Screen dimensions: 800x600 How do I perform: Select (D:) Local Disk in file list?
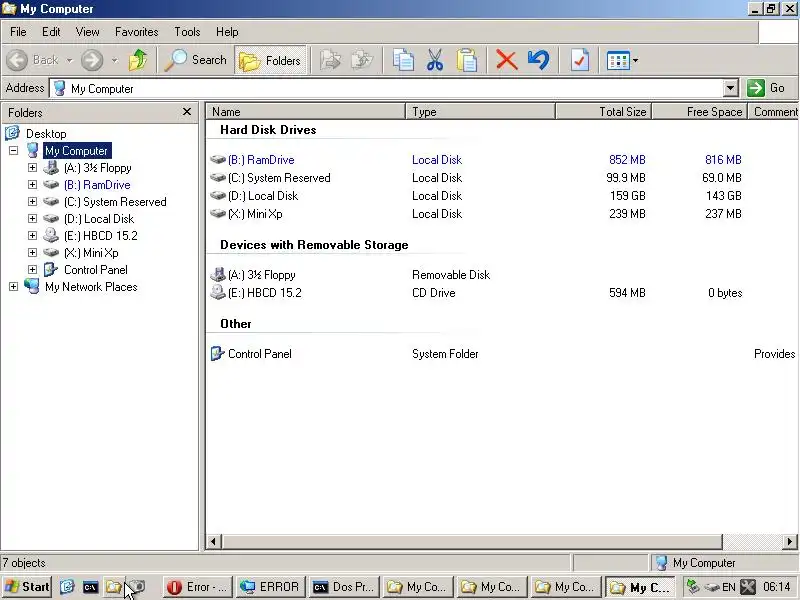pyautogui.click(x=263, y=195)
